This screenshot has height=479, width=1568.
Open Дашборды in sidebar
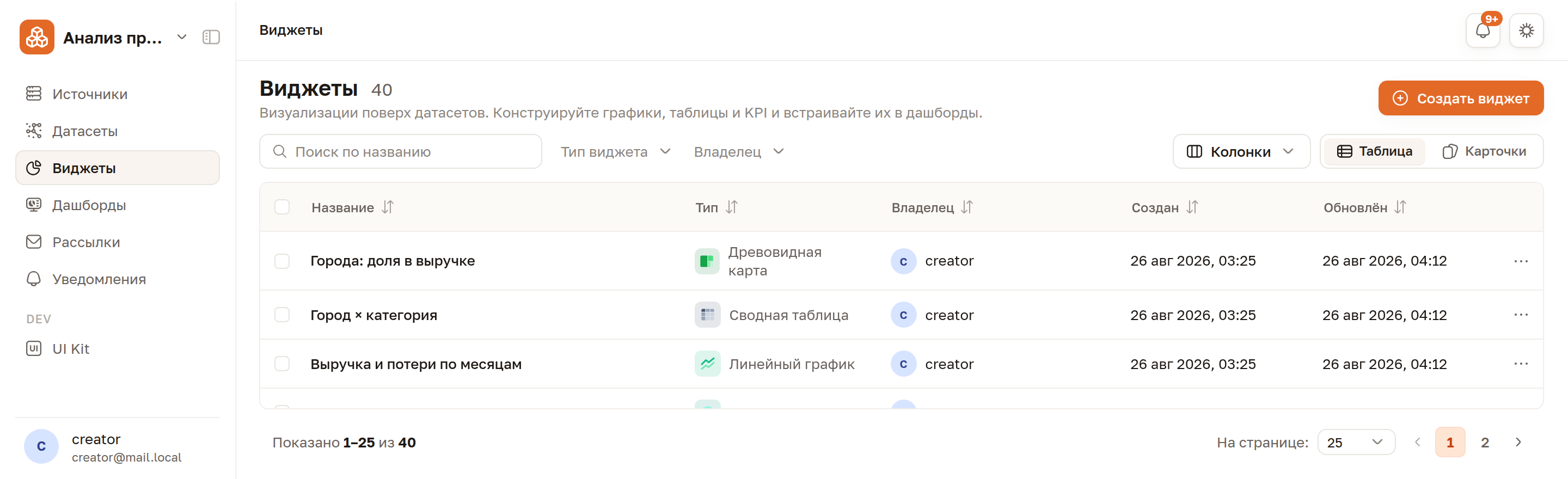[x=118, y=205]
